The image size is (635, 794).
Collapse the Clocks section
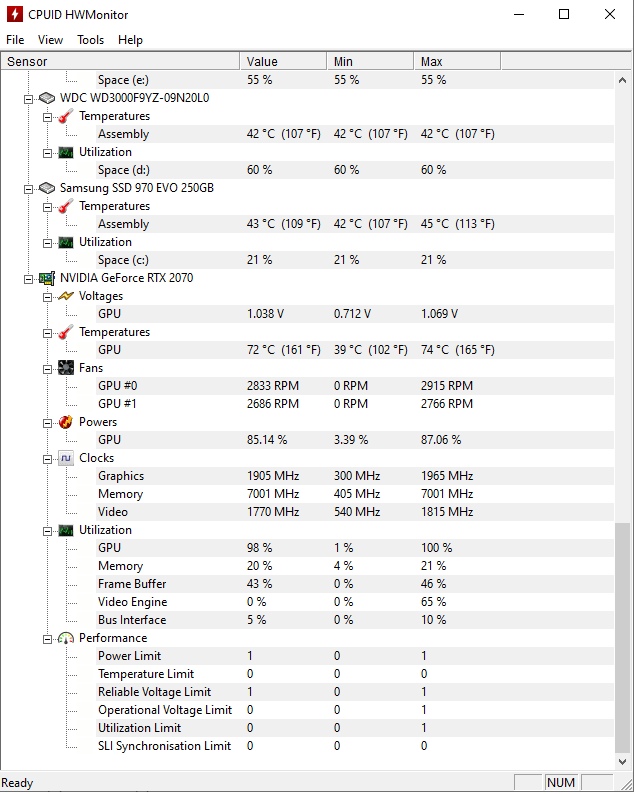tap(47, 458)
